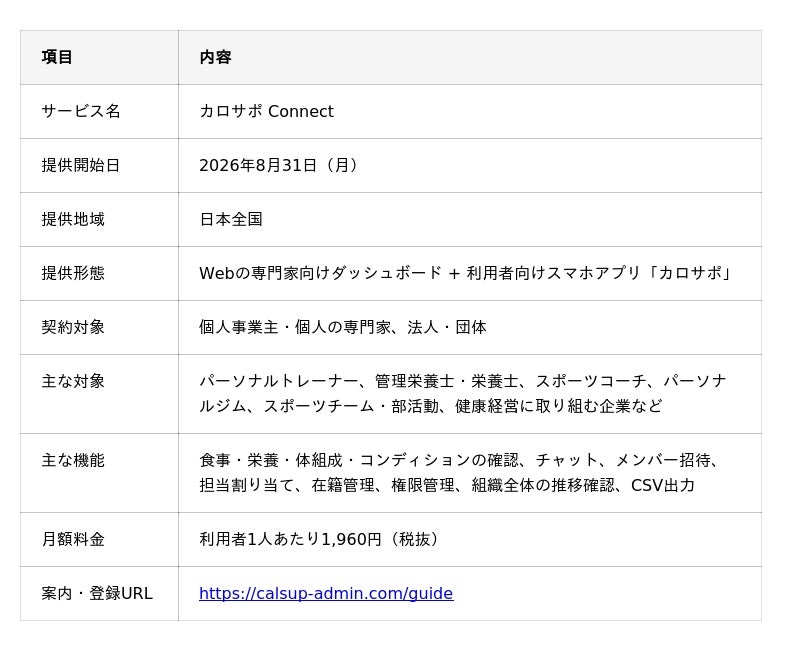Click the 提供形態 row label

[x=73, y=273]
